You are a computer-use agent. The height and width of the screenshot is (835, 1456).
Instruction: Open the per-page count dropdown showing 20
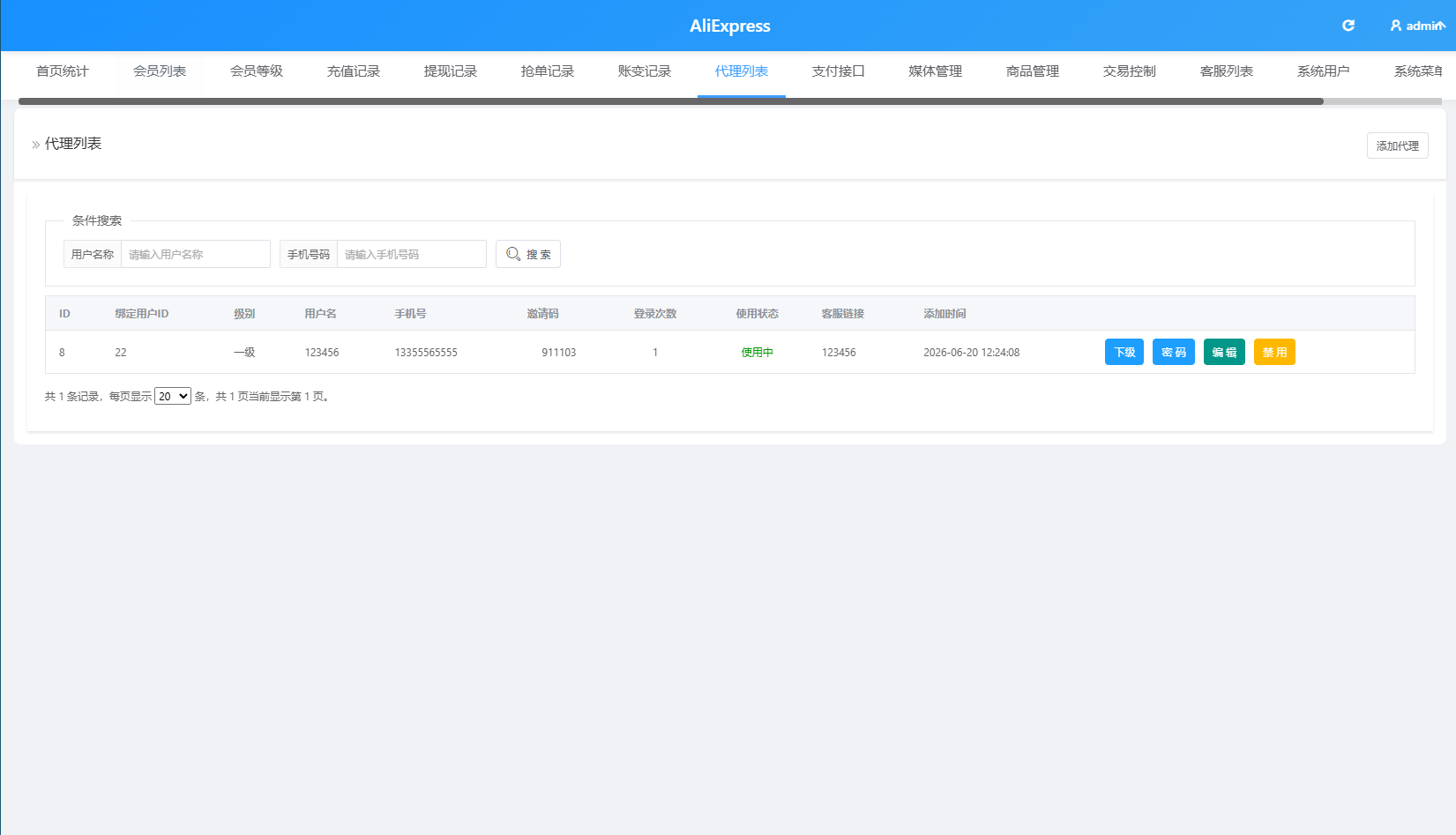pyautogui.click(x=173, y=396)
